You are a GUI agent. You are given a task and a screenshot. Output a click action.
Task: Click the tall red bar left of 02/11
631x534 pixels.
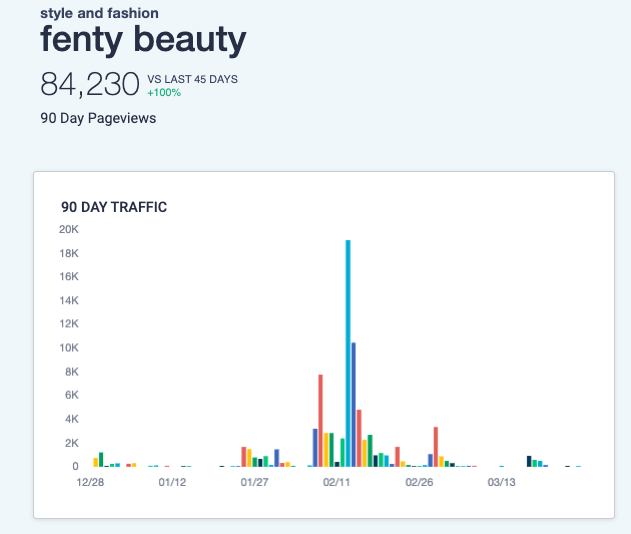[x=321, y=421]
